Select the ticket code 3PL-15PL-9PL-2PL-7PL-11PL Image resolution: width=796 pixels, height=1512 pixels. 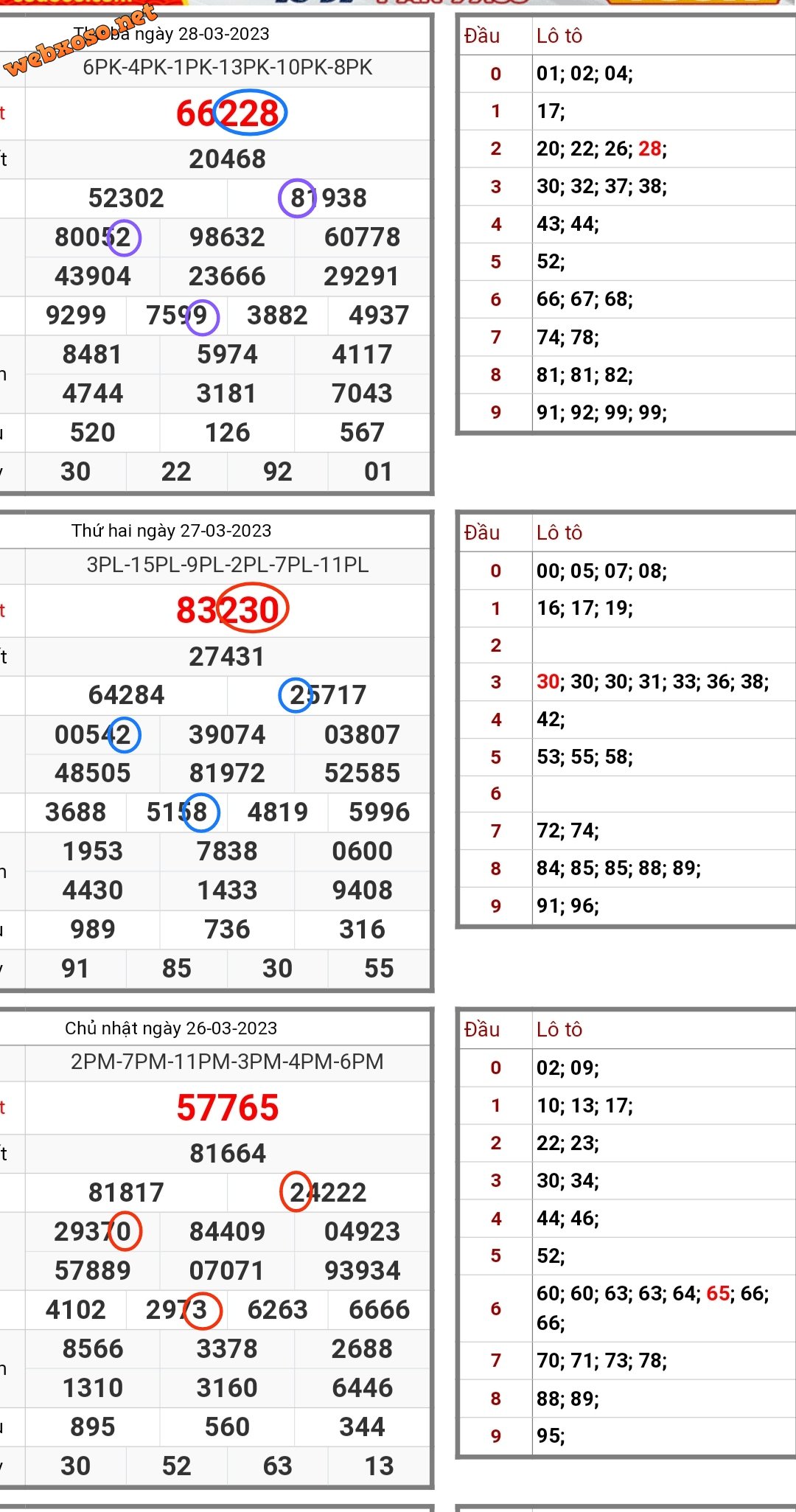tap(228, 565)
